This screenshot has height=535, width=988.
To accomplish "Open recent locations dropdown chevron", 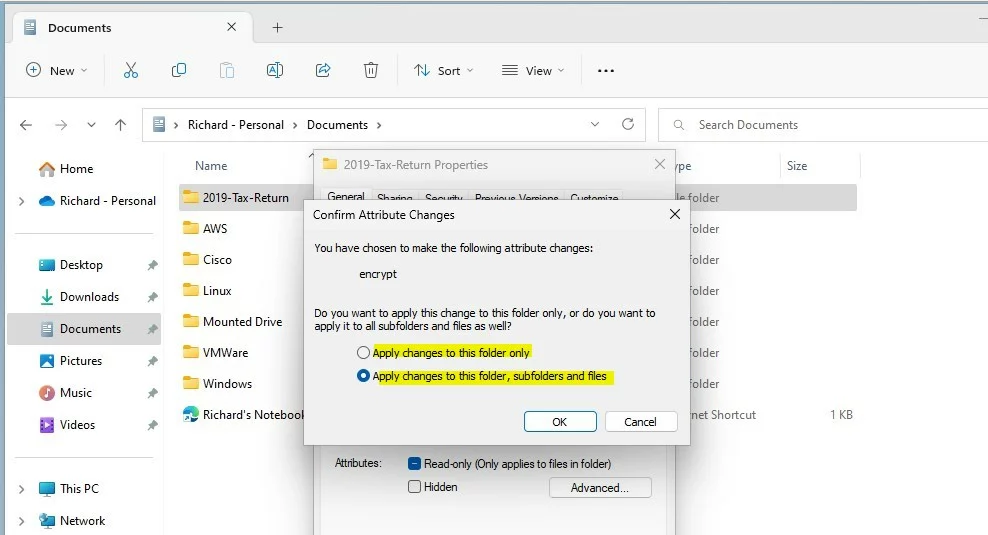I will click(91, 125).
